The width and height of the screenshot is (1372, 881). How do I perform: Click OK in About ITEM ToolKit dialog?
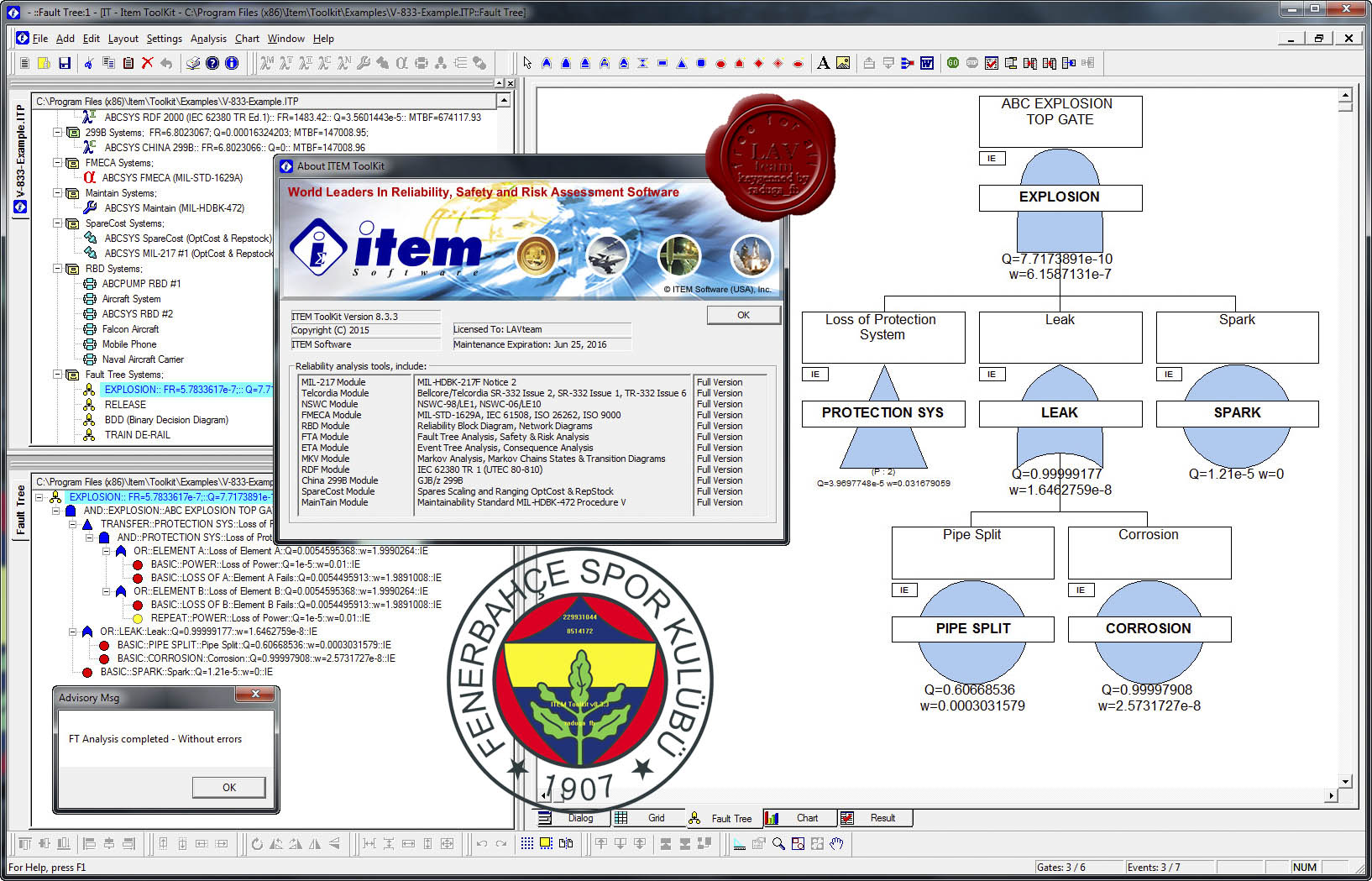743,315
